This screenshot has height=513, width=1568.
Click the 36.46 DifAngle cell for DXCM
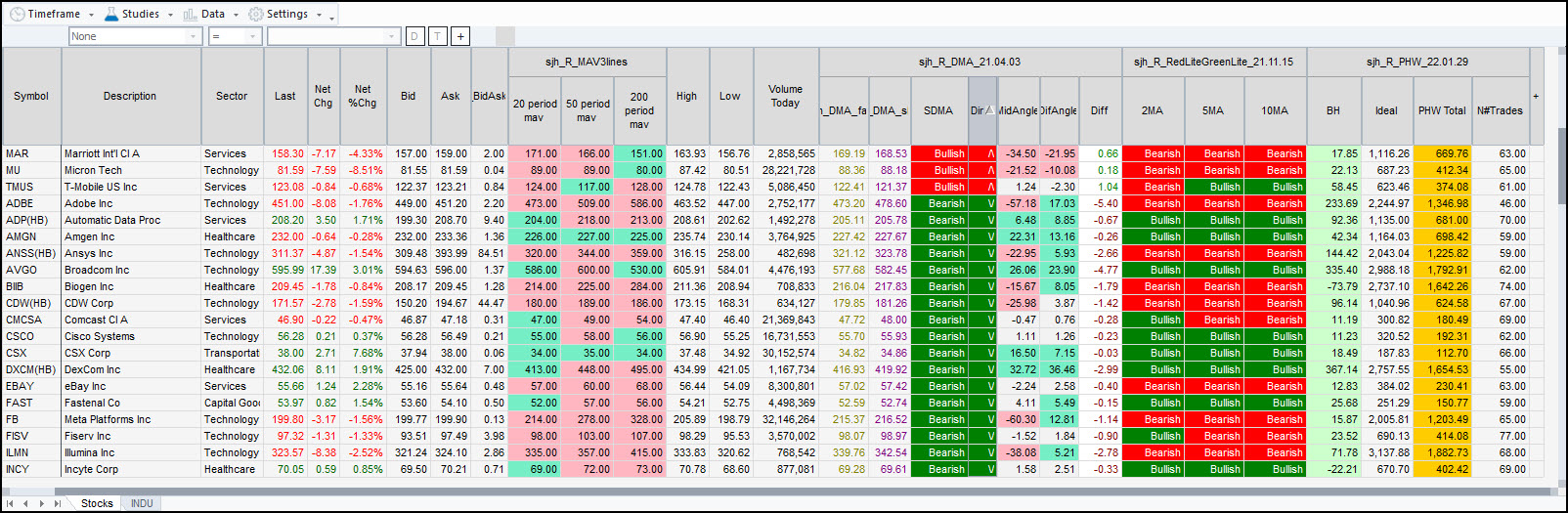pos(1060,369)
